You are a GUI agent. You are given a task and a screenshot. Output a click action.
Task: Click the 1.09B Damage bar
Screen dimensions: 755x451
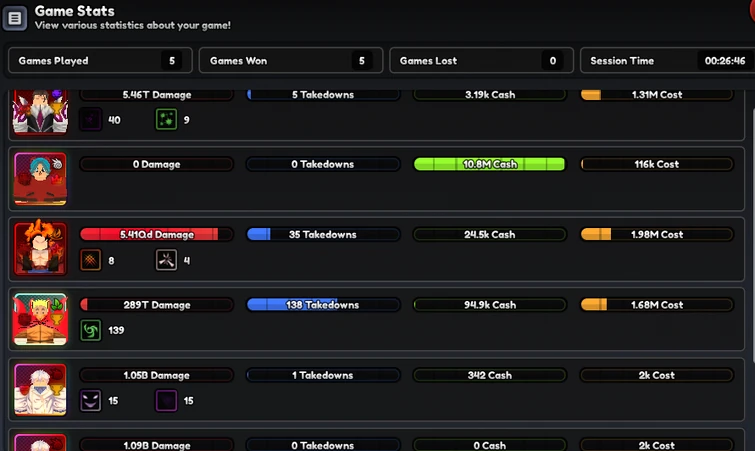click(156, 445)
